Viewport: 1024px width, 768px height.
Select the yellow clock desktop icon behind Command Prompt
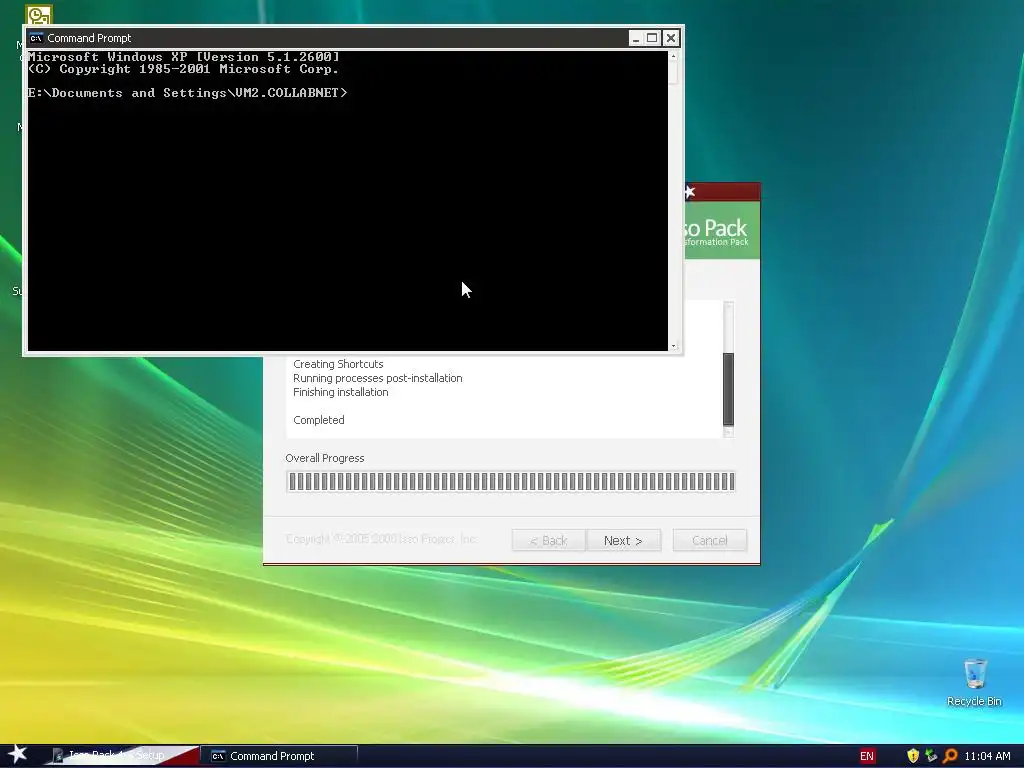click(39, 15)
